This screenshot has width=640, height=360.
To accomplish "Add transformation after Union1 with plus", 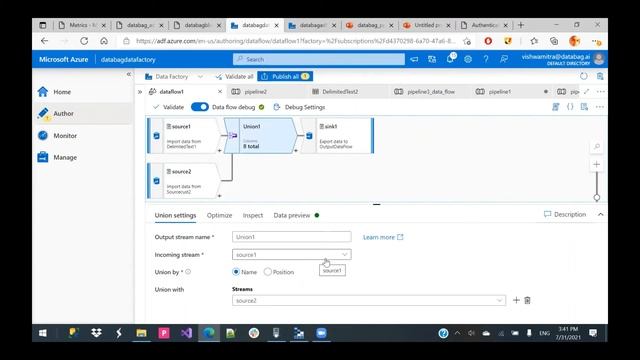I will (x=296, y=151).
